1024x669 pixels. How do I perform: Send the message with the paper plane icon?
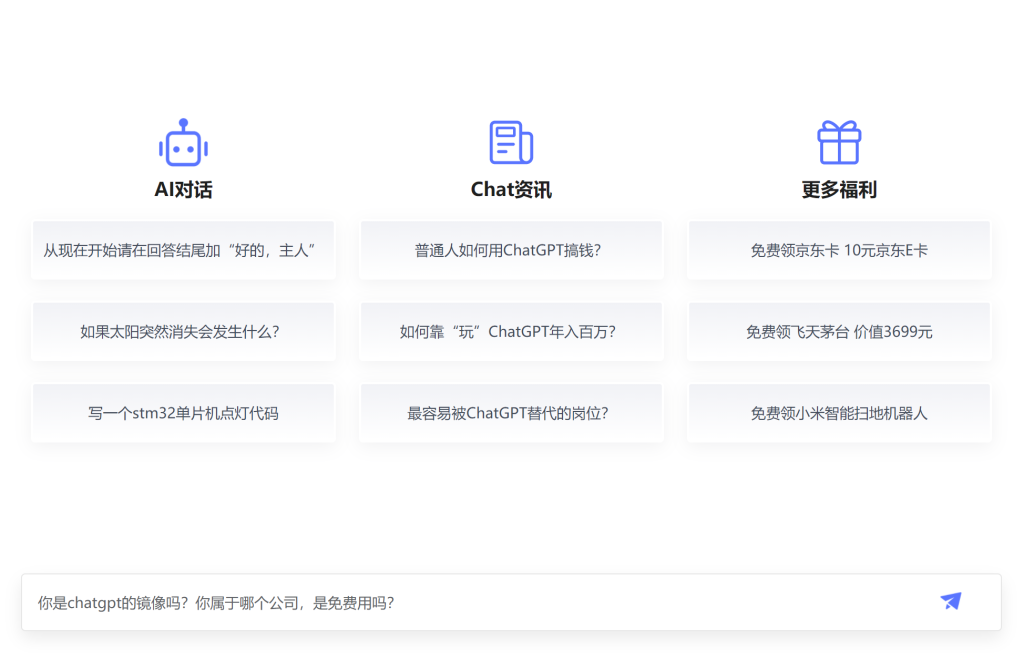[x=951, y=601]
